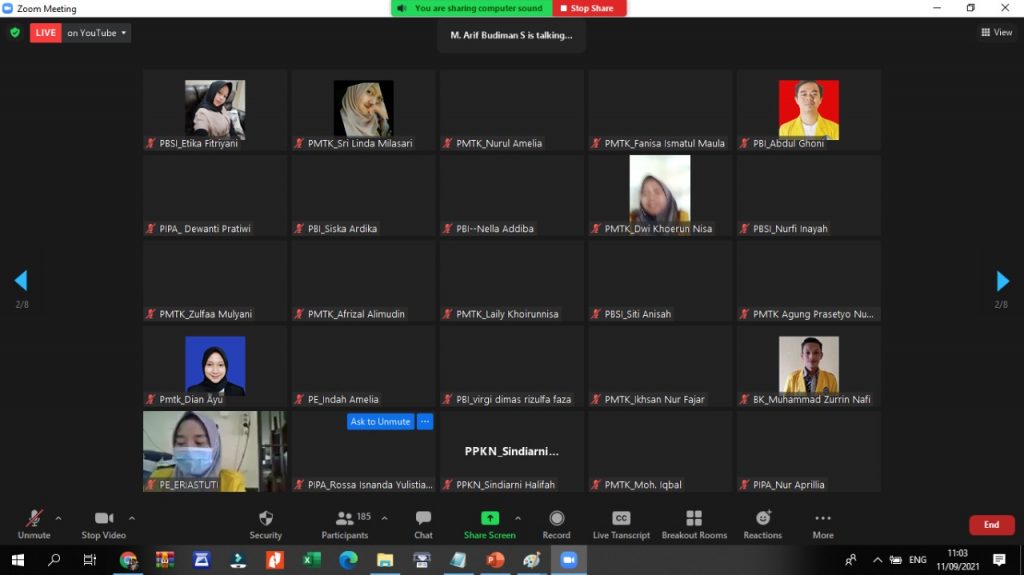Open the More options menu
The image size is (1024, 575).
point(823,519)
